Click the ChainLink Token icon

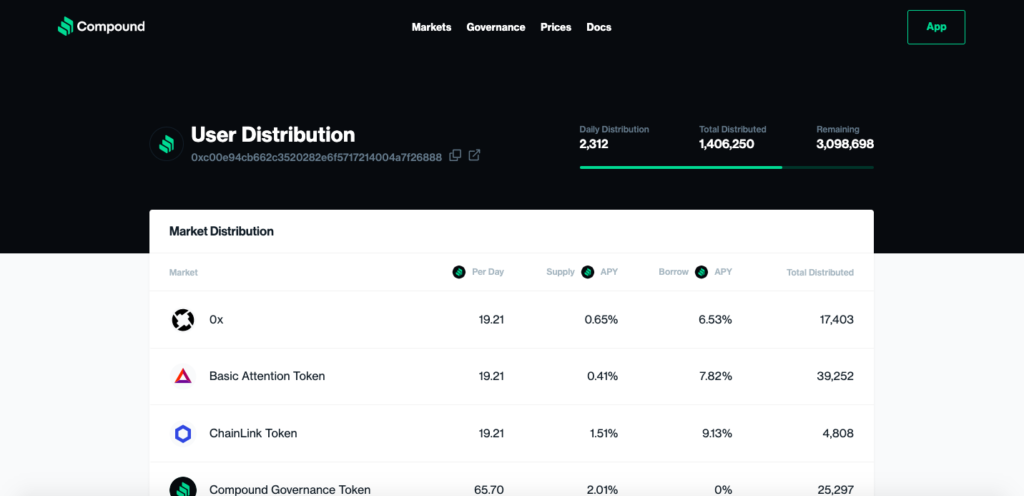[x=182, y=433]
